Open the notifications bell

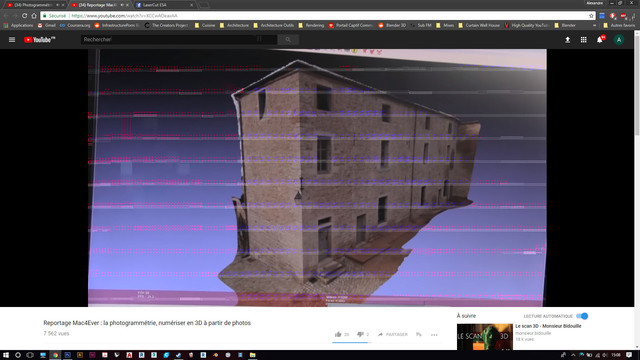pyautogui.click(x=600, y=40)
